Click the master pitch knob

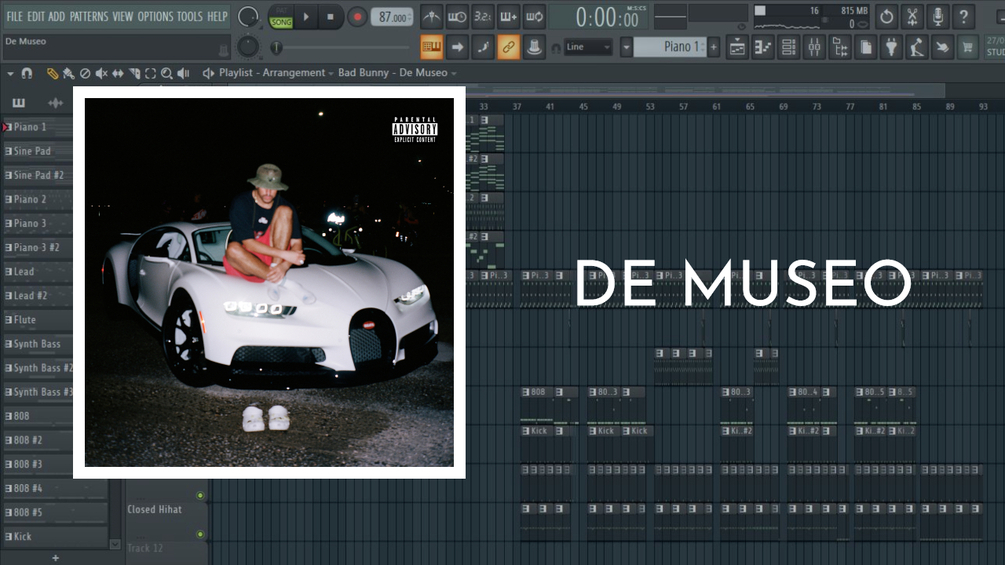point(248,47)
